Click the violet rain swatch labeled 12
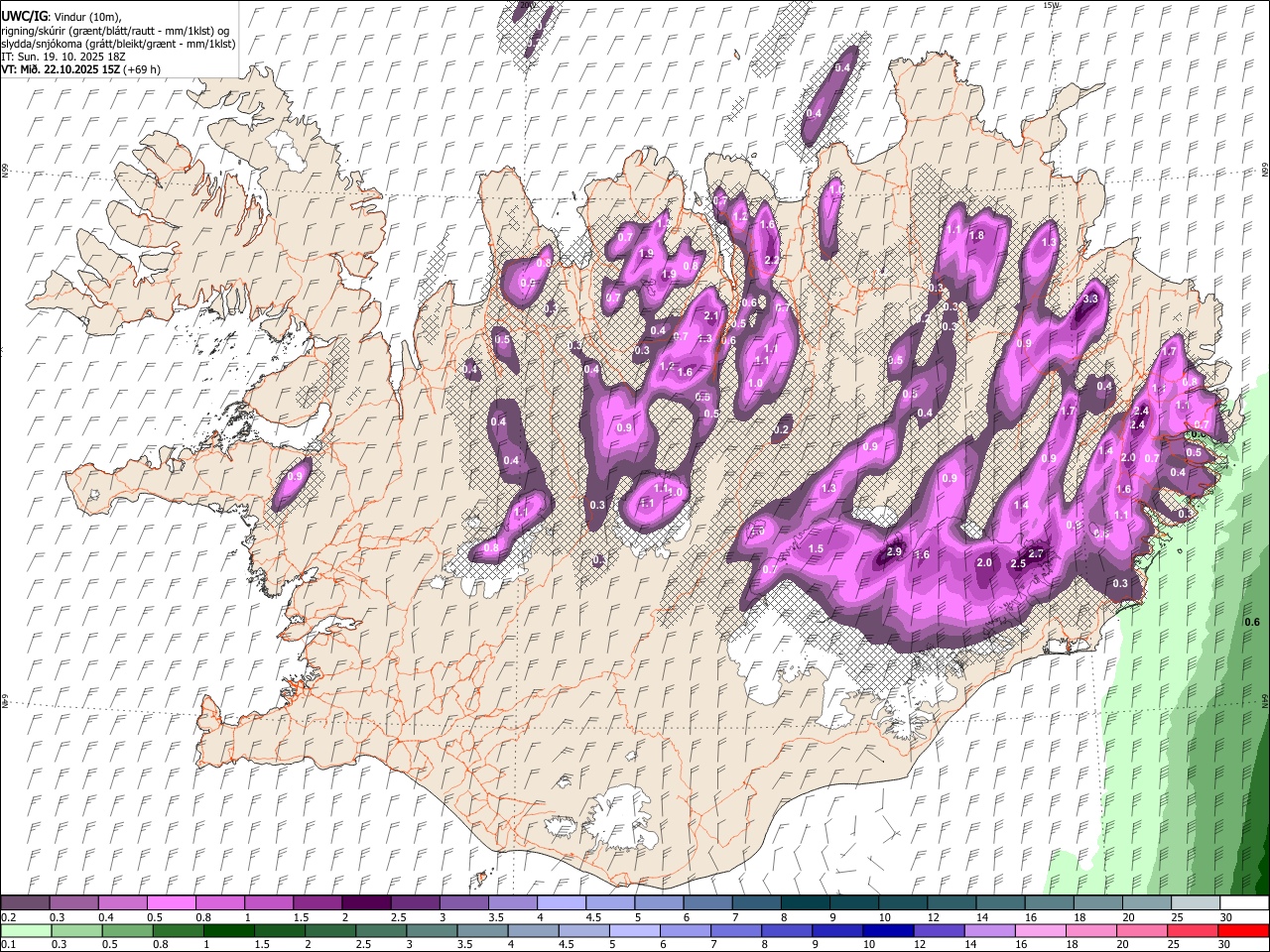The width and height of the screenshot is (1270, 952). click(939, 930)
